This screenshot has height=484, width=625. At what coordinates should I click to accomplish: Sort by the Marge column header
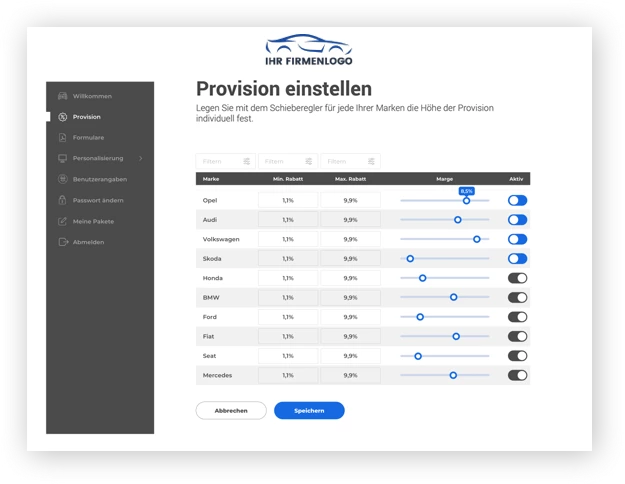[445, 179]
